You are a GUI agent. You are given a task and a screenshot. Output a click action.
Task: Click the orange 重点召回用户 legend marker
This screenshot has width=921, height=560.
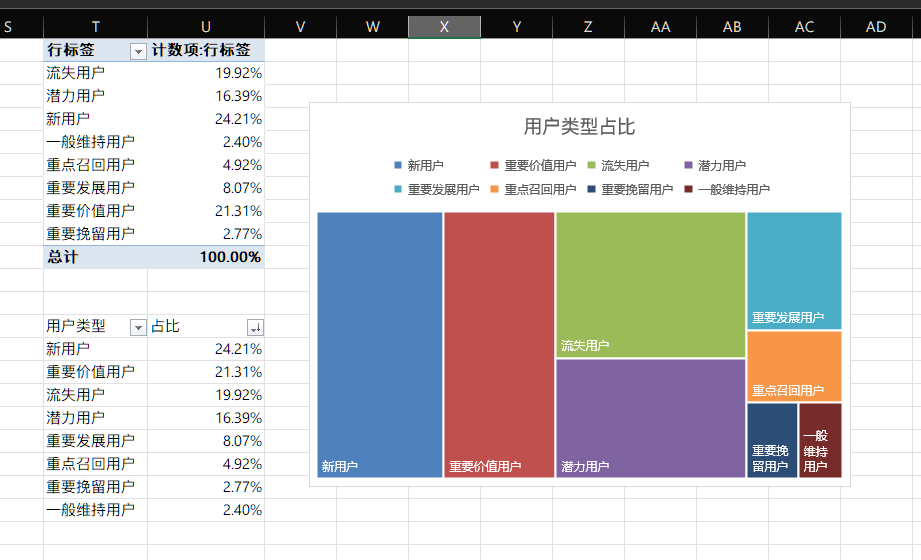pos(495,189)
